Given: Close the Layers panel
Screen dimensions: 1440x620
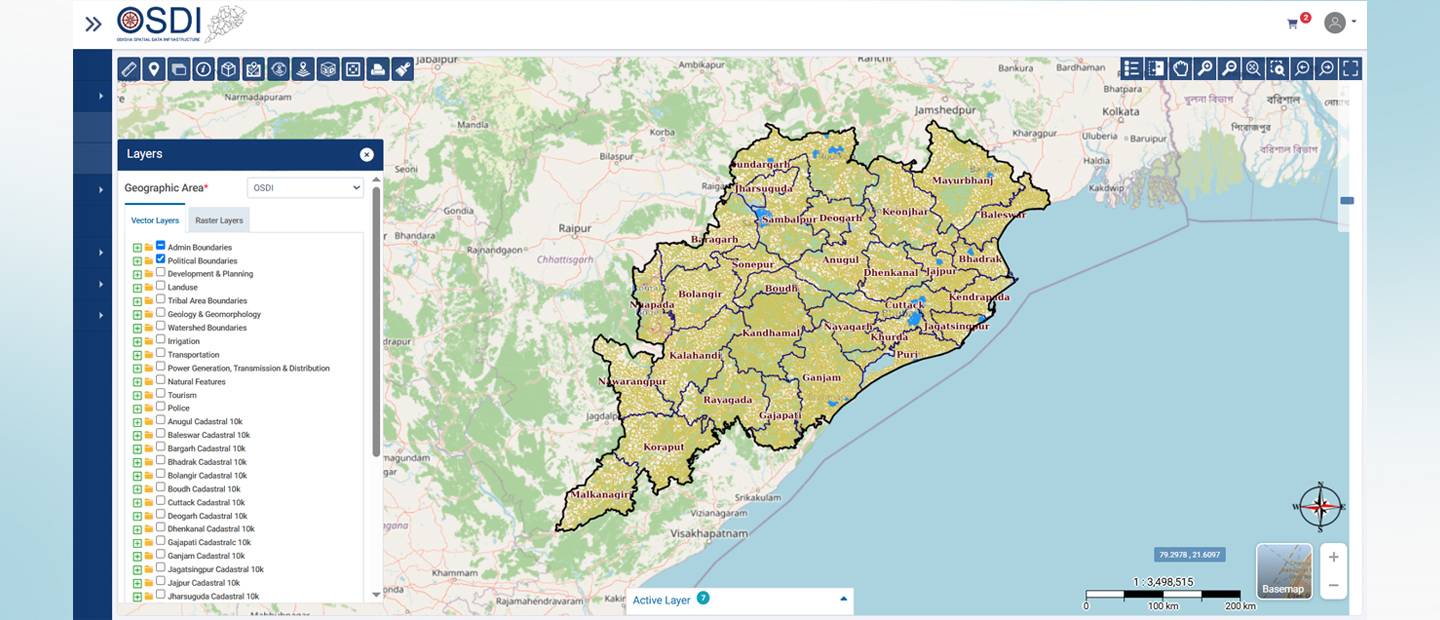Looking at the screenshot, I should (x=367, y=154).
